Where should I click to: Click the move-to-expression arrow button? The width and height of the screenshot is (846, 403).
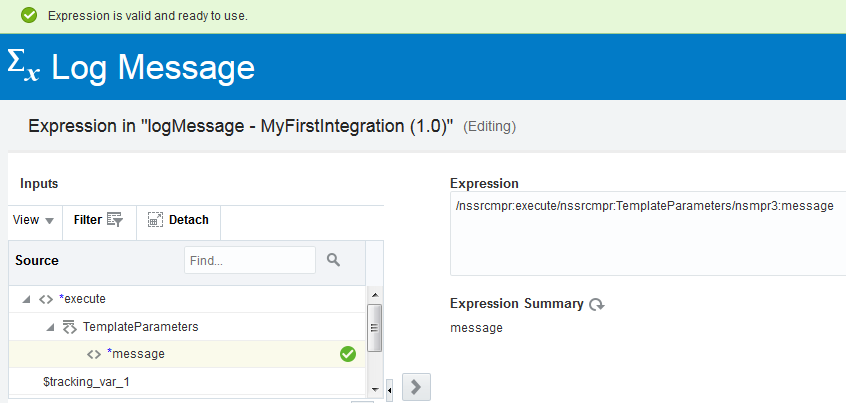[417, 387]
